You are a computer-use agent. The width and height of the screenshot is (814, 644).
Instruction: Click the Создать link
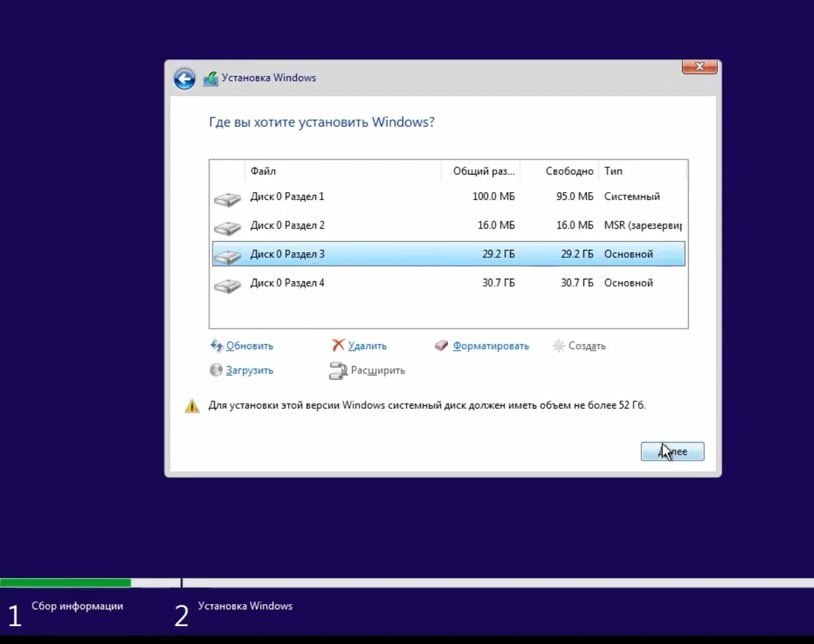point(587,346)
